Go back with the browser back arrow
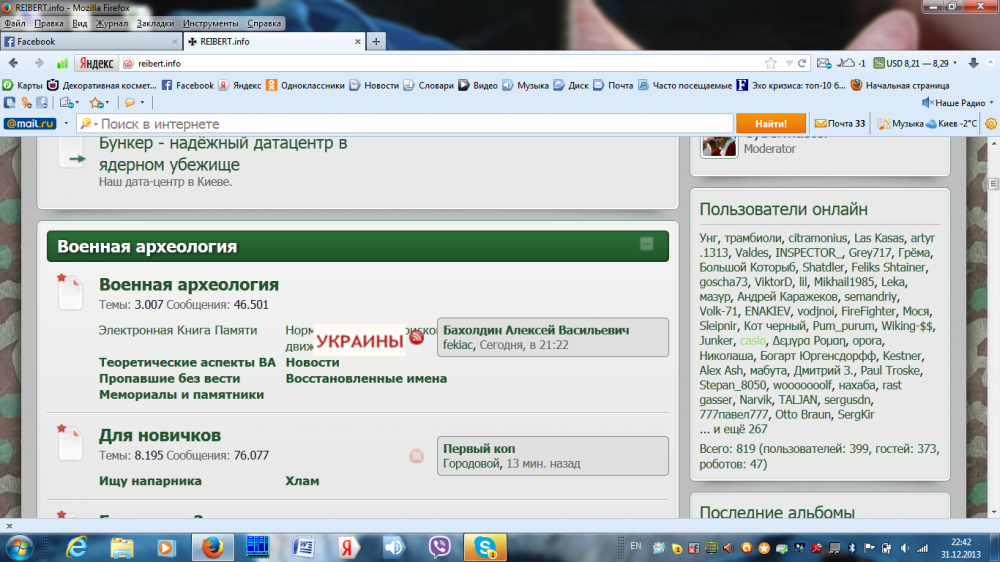This screenshot has width=1000, height=562. [13, 63]
